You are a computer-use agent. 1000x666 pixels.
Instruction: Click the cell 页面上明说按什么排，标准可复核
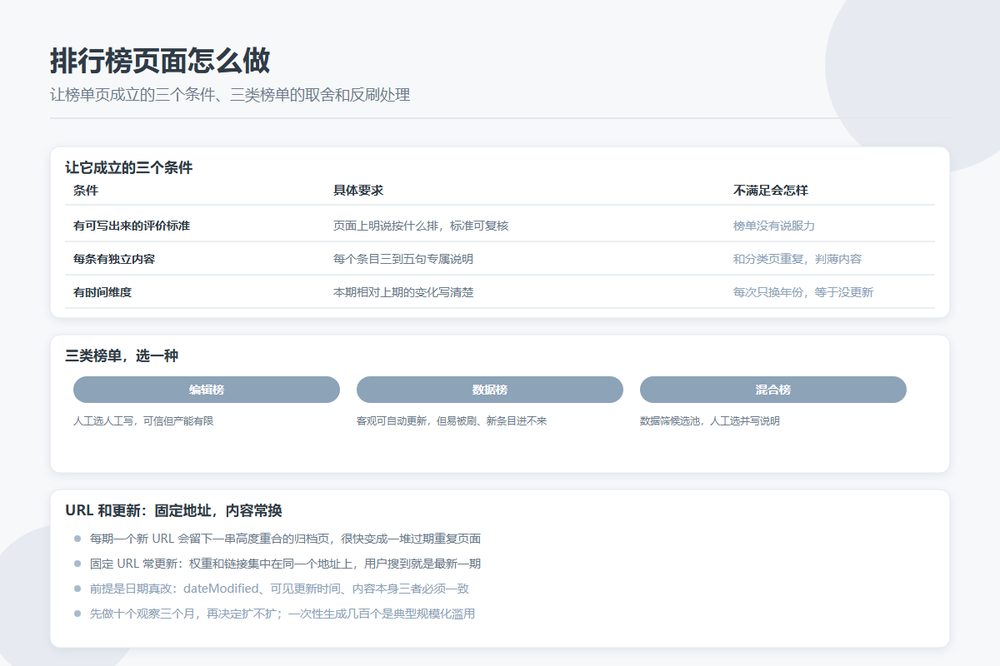(421, 226)
